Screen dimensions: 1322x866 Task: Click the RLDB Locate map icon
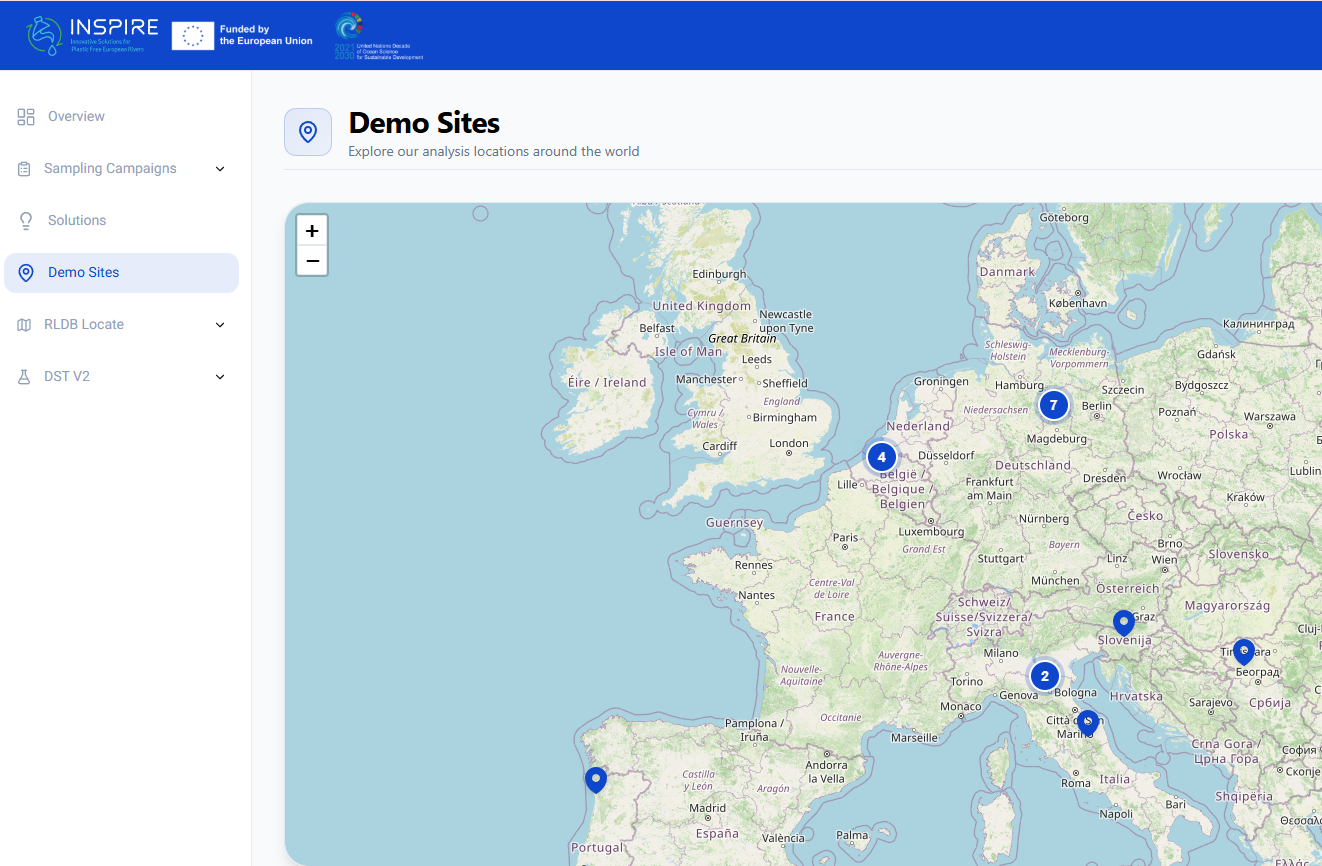click(24, 325)
